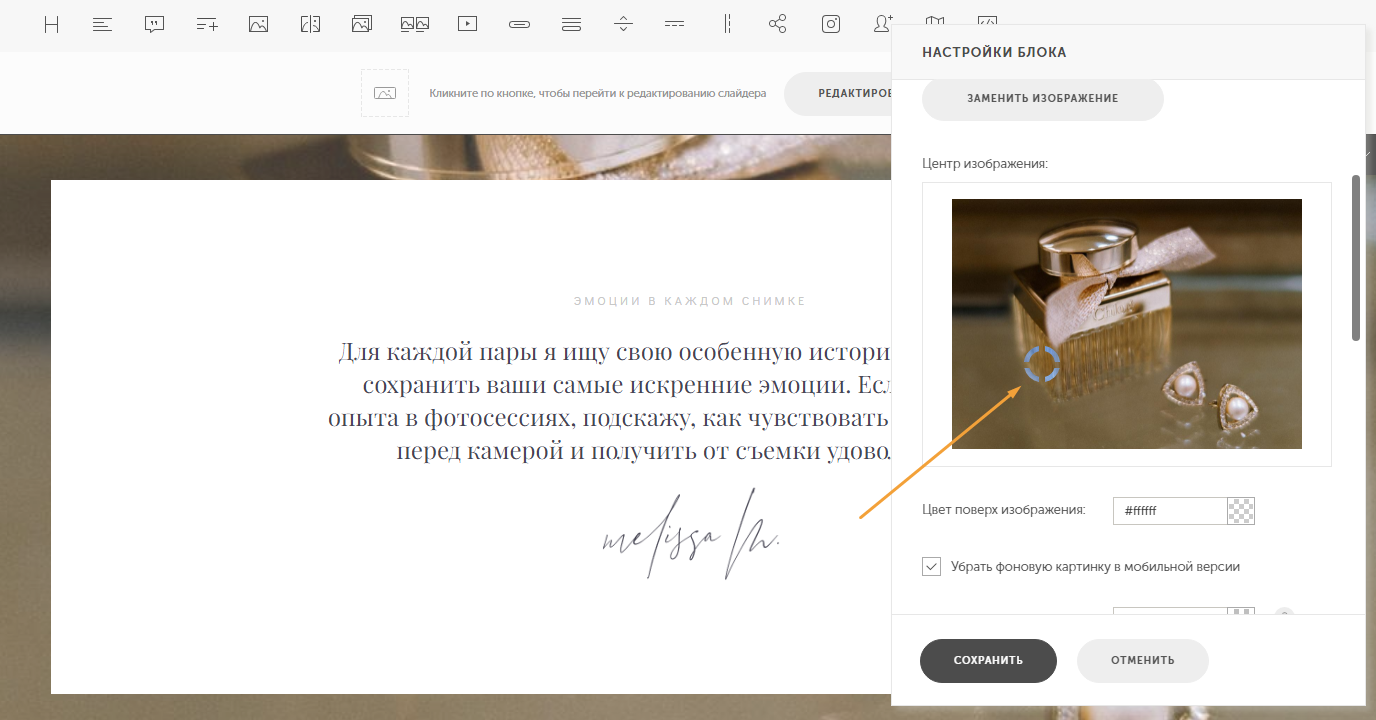Add a quote block from toolbar

click(x=154, y=25)
